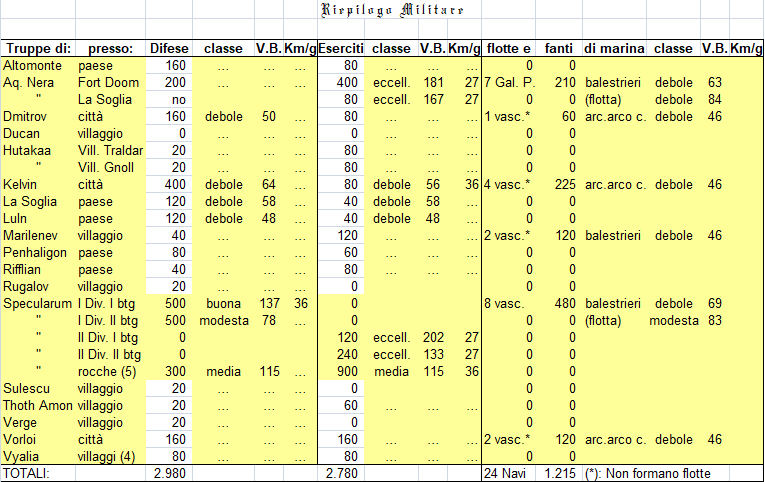Select the 'Vill. Gnoll' cell
765x482 pixels.
click(106, 167)
